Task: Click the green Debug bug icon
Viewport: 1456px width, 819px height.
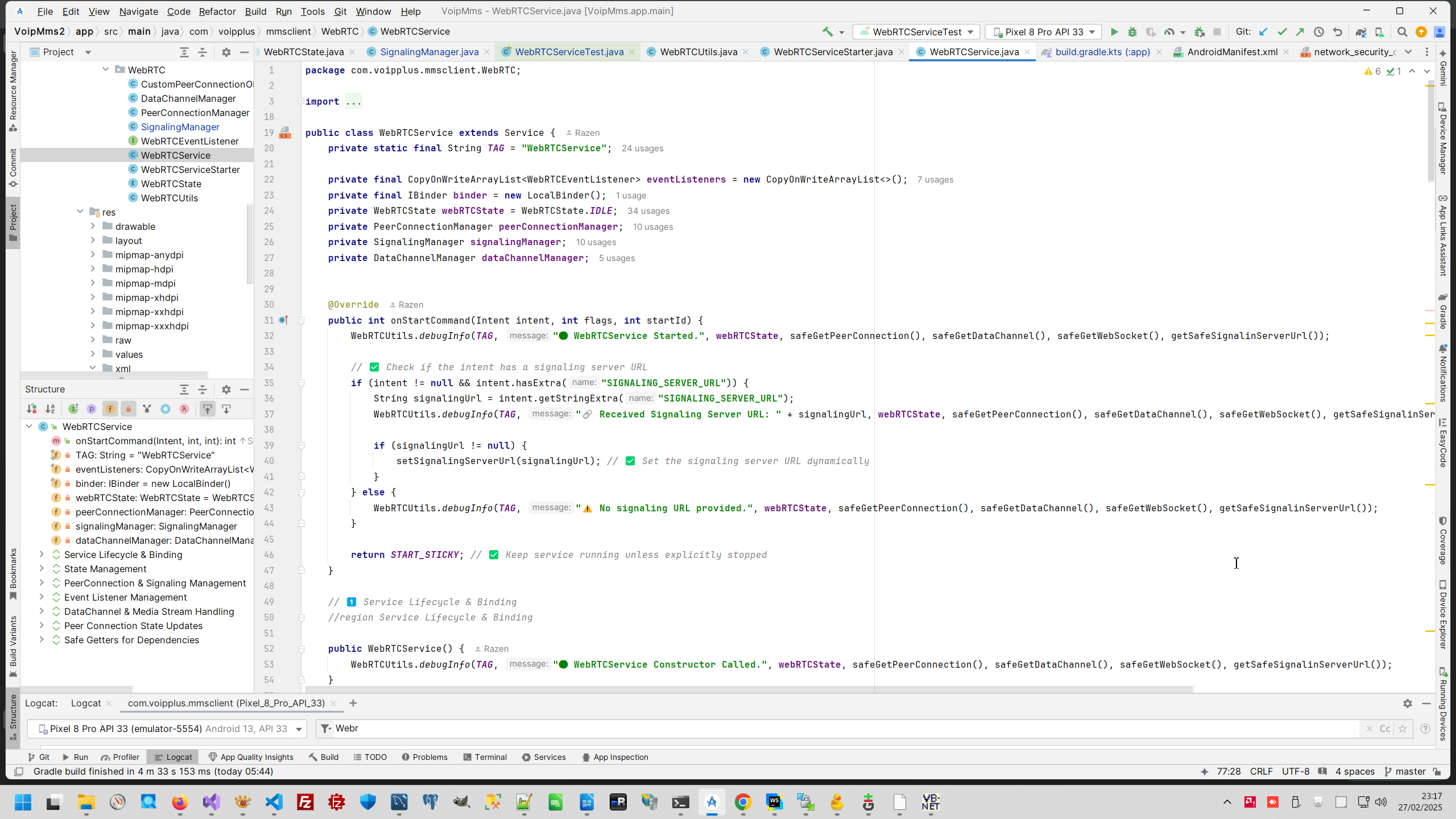Action: coord(1132,32)
